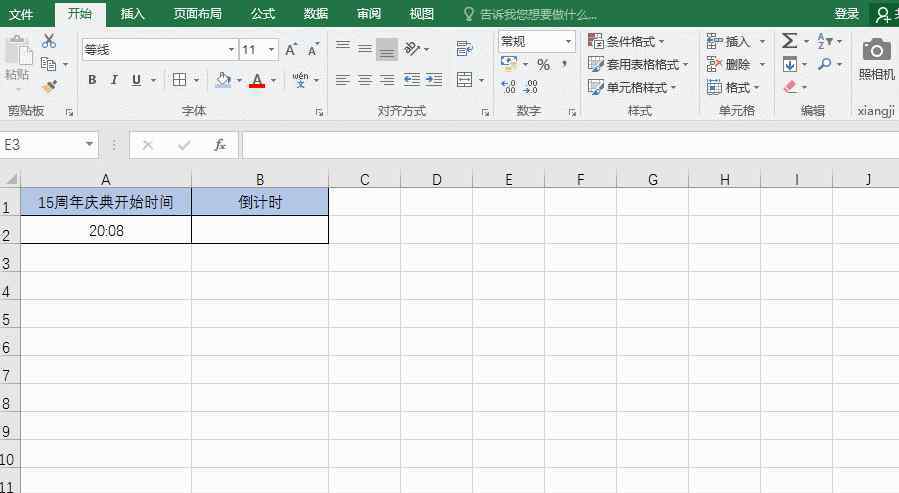Click AutoSum sigma icon

pos(789,41)
